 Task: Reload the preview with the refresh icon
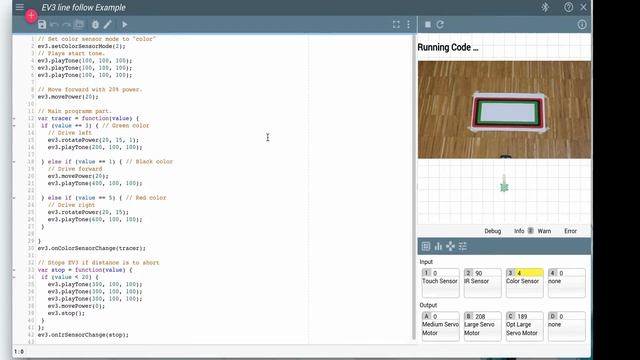point(440,24)
